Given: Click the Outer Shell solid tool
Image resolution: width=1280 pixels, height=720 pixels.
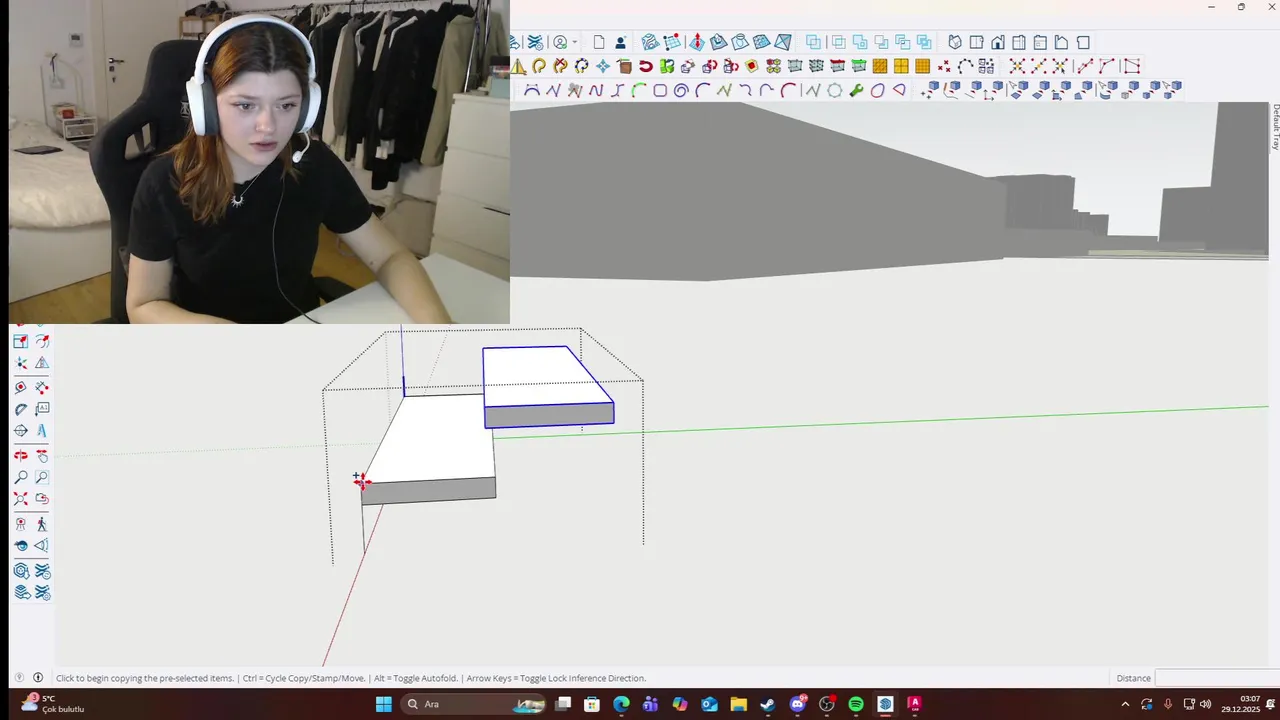Looking at the screenshot, I should tap(813, 42).
